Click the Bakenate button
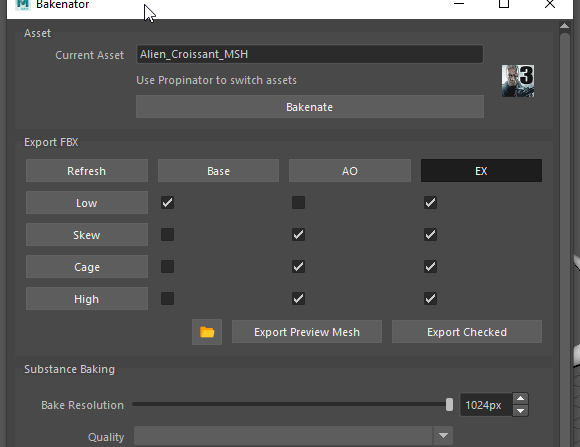580x447 pixels. coord(310,107)
